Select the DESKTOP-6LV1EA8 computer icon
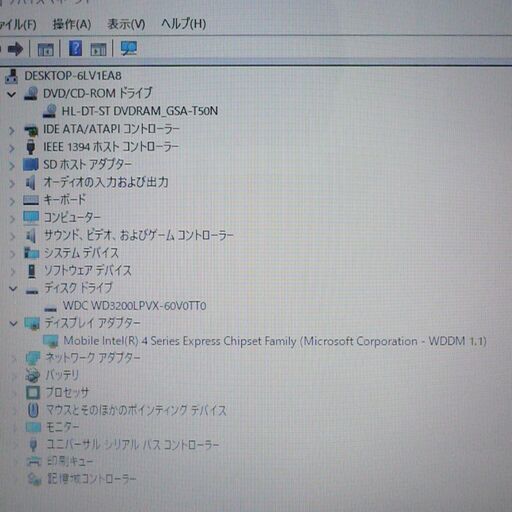The height and width of the screenshot is (512, 512). tap(11, 76)
